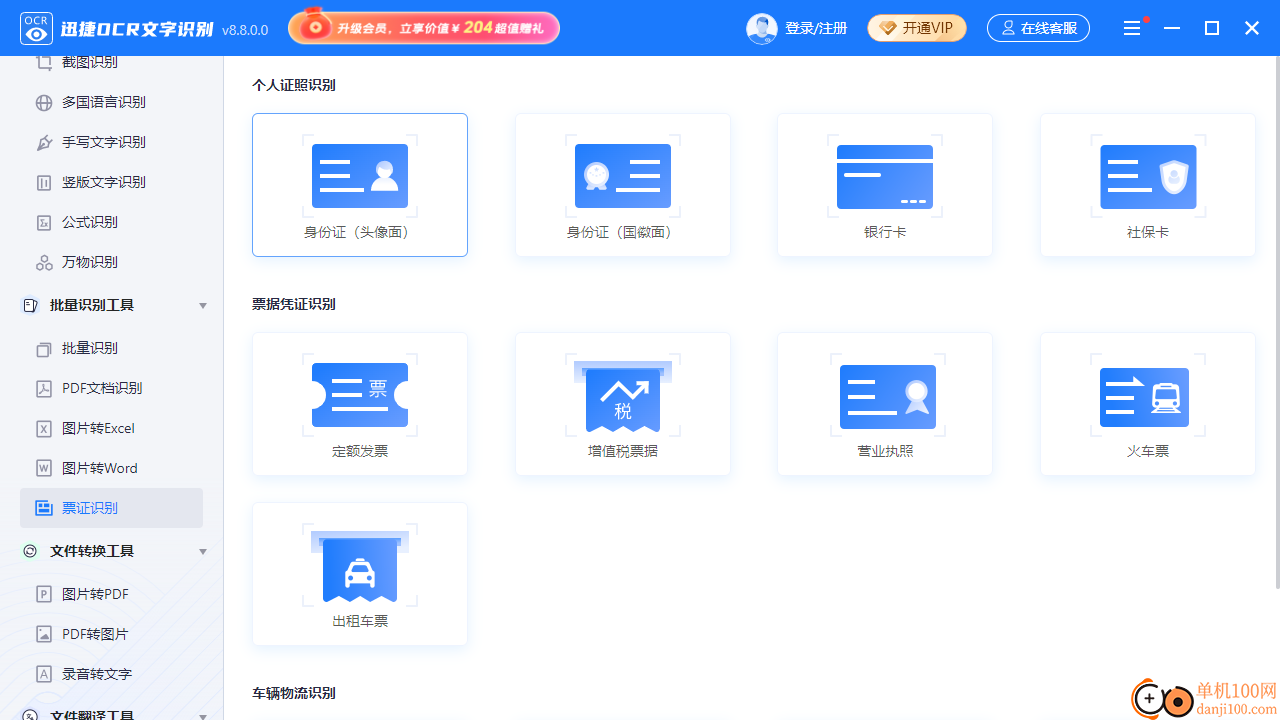
Task: Click the object icon for 万物识别
Action: coord(44,262)
